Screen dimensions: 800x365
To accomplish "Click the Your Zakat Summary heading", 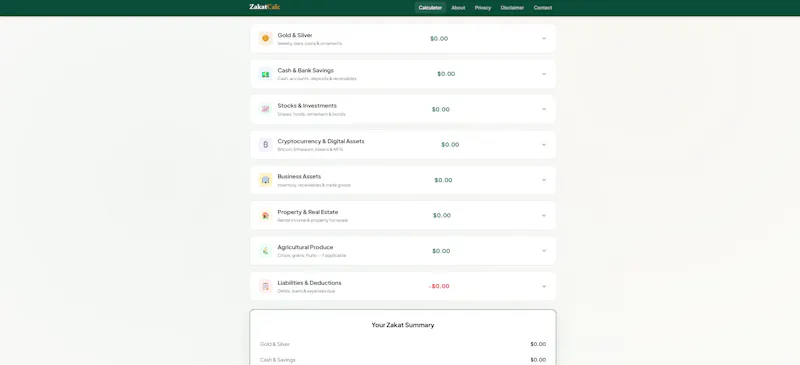I will [403, 325].
